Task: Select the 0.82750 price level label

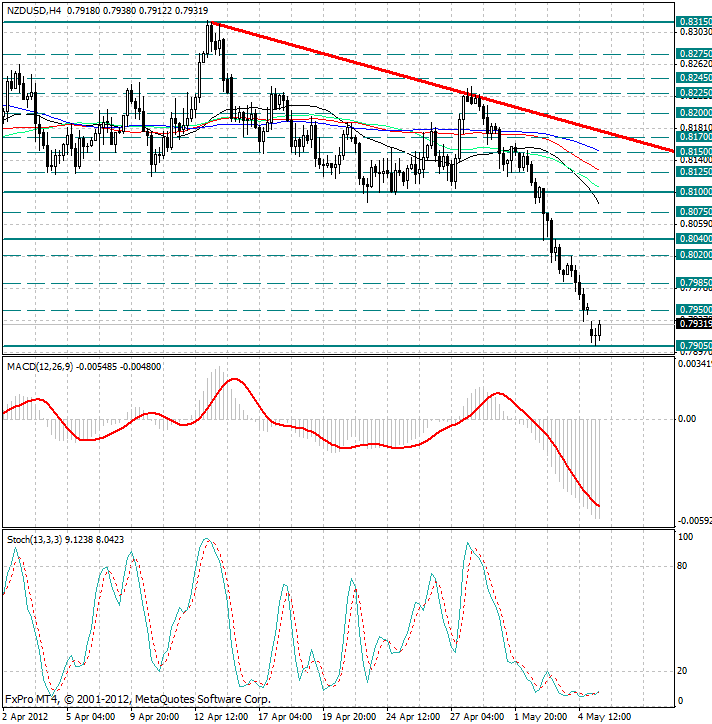Action: pyautogui.click(x=694, y=54)
